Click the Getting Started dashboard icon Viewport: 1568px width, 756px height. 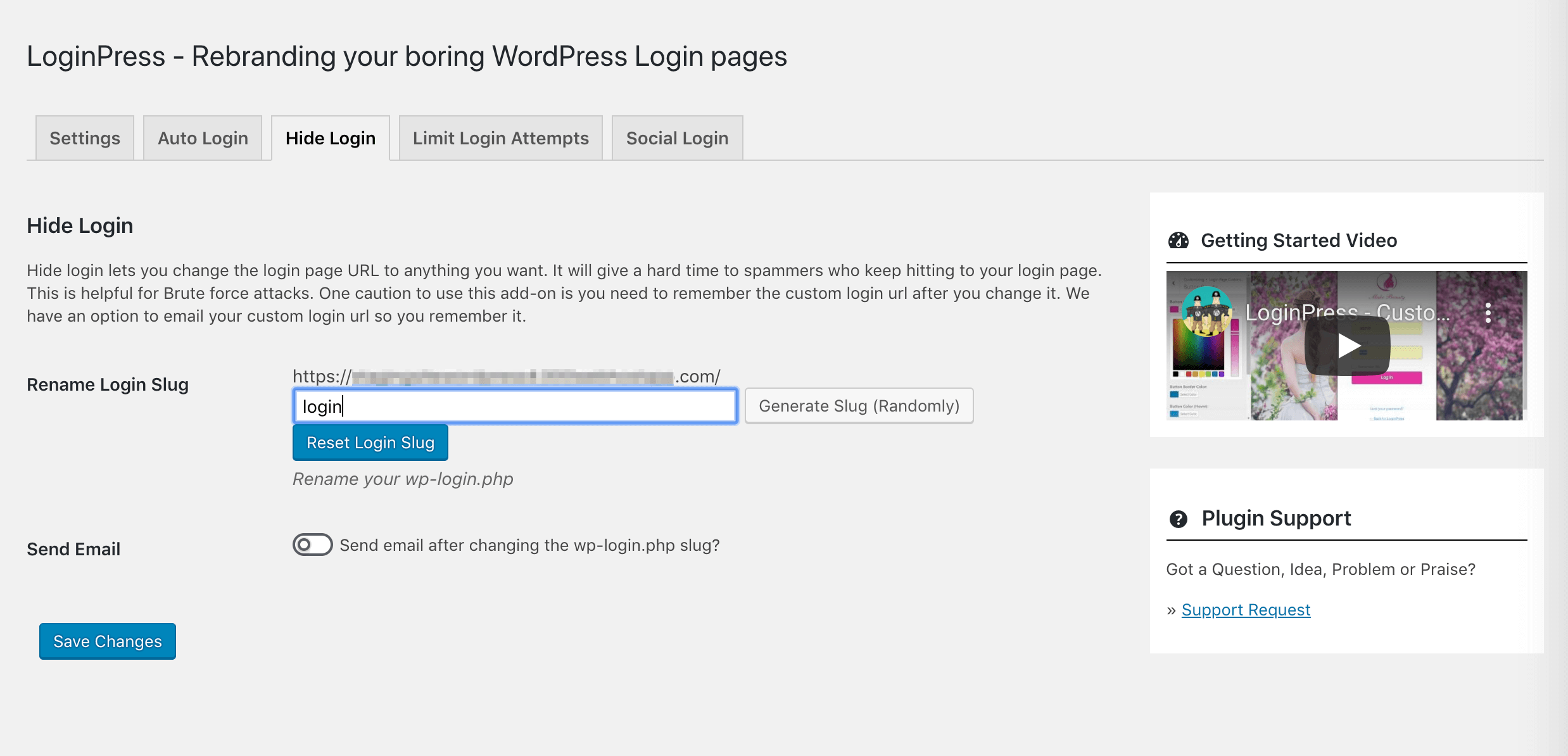pos(1179,241)
